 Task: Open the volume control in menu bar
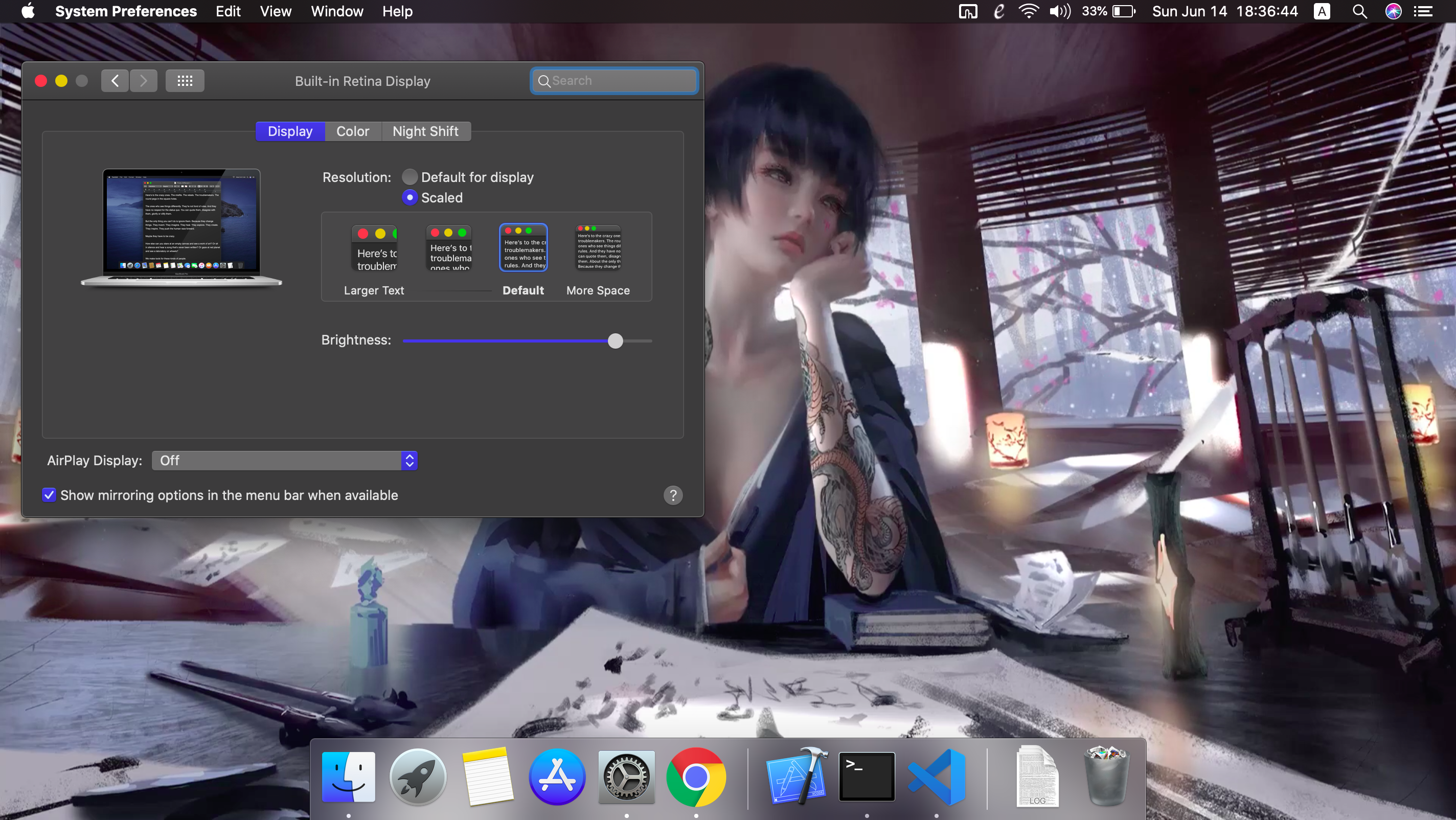1060,11
